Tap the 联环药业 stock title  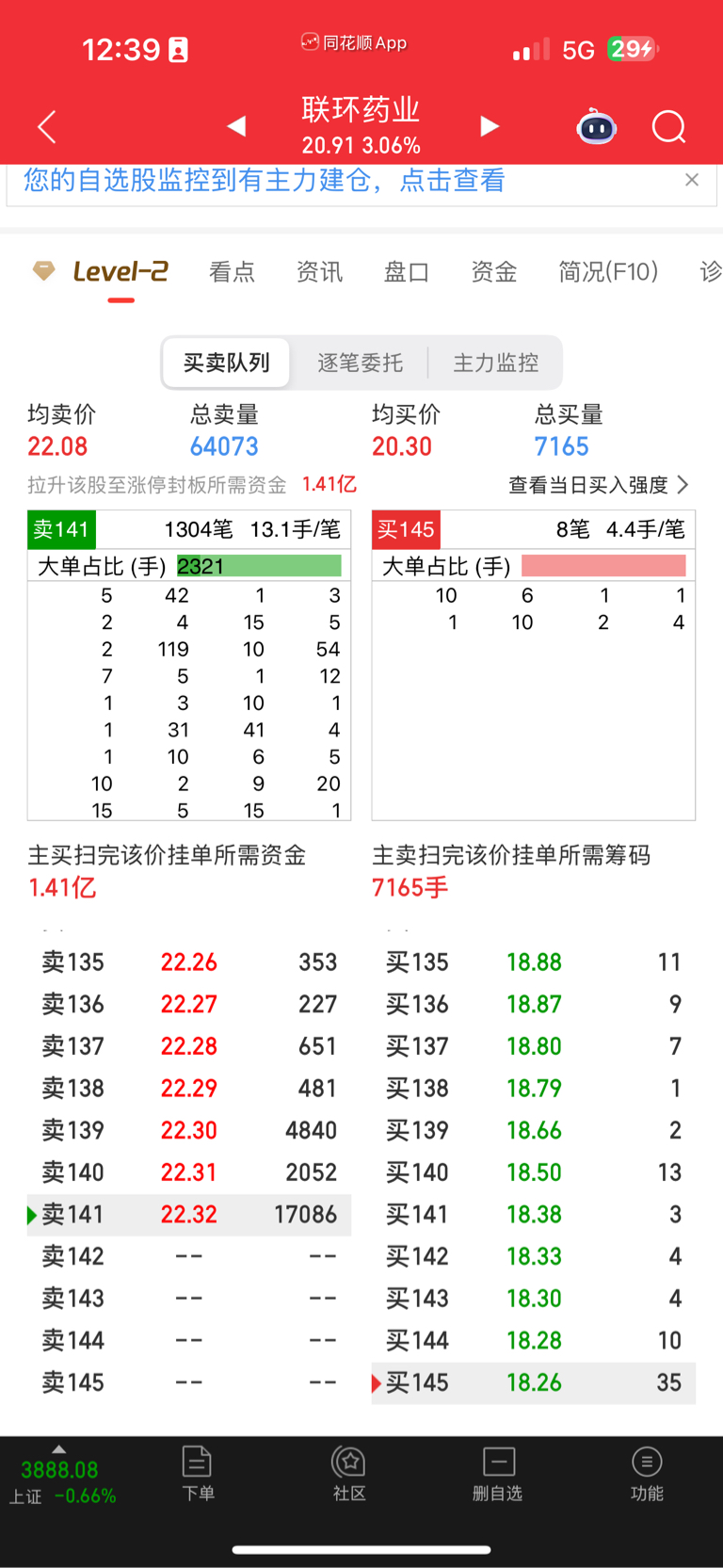pyautogui.click(x=361, y=110)
